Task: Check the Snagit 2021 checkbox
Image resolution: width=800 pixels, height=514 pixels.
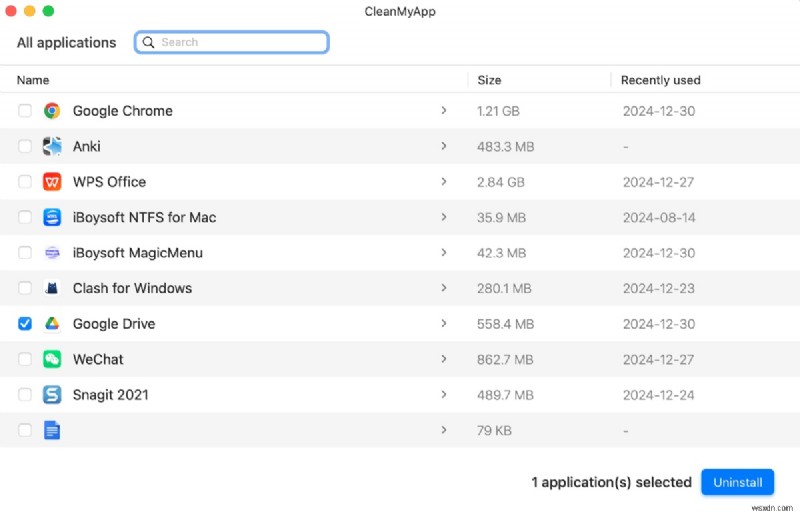Action: tap(24, 395)
